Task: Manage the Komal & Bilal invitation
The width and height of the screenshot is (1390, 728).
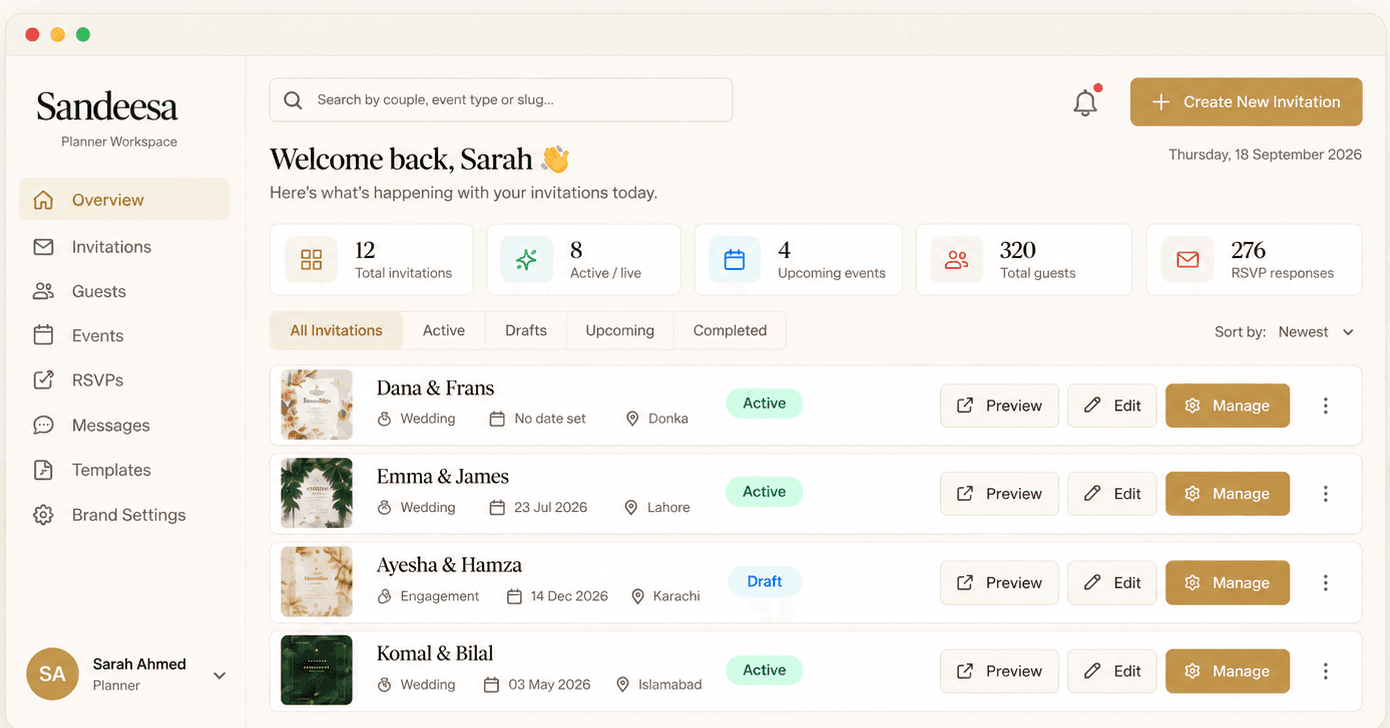Action: click(x=1227, y=671)
